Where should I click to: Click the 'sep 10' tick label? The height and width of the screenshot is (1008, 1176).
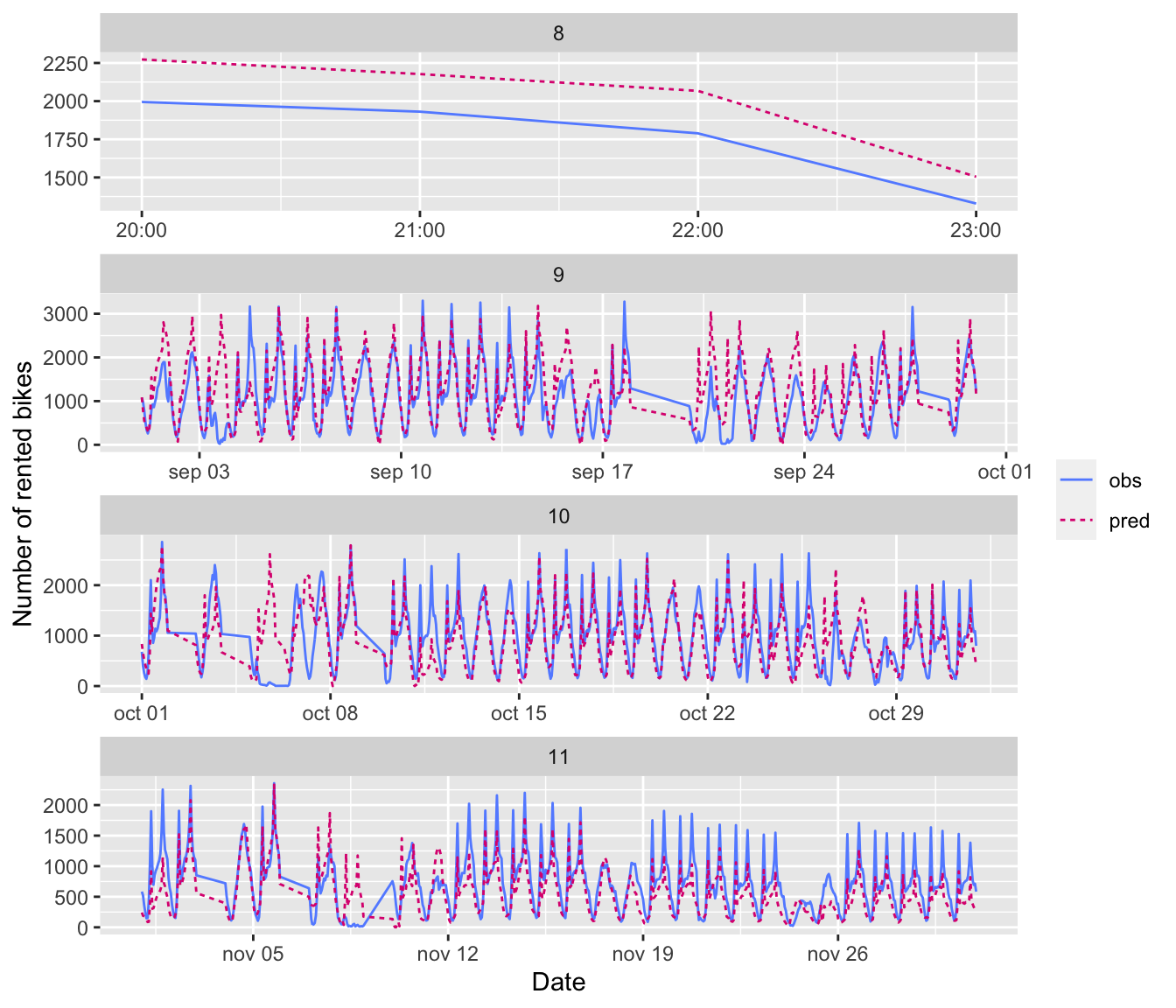click(x=401, y=472)
